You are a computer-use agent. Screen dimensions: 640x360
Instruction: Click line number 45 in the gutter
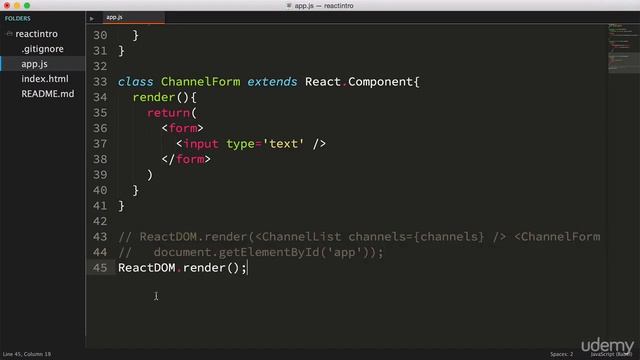(x=100, y=268)
